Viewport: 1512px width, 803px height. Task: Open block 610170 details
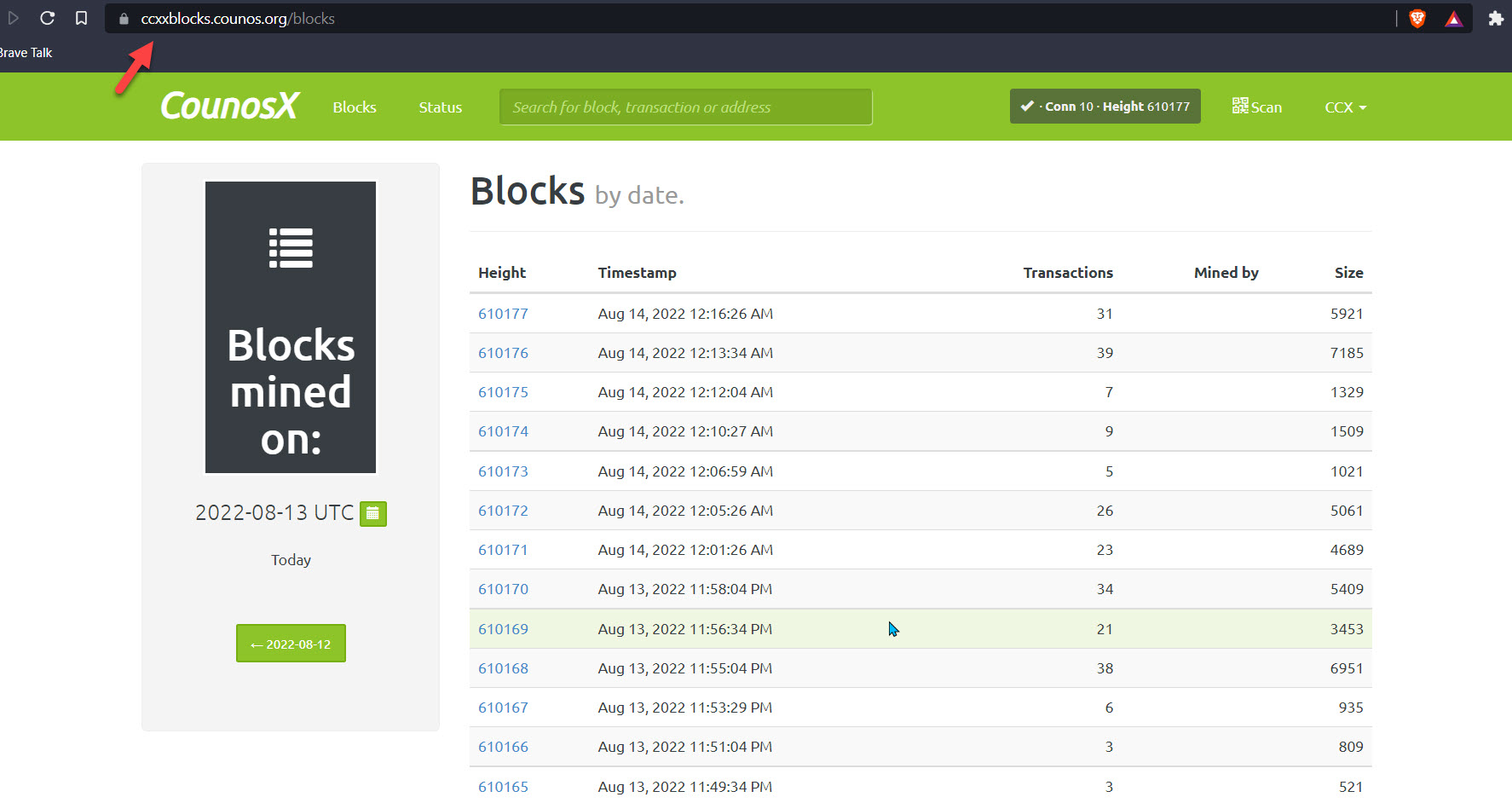pyautogui.click(x=503, y=589)
